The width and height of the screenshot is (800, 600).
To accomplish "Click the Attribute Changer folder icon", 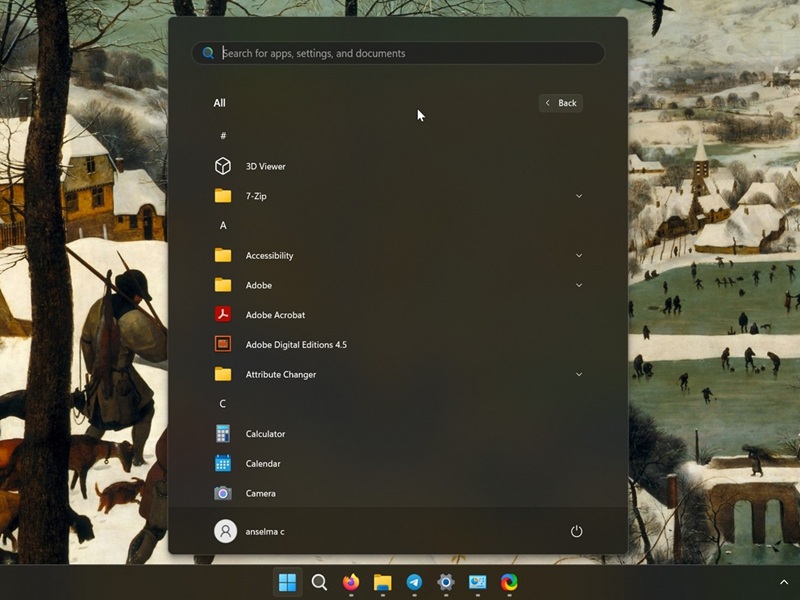I will pyautogui.click(x=223, y=374).
